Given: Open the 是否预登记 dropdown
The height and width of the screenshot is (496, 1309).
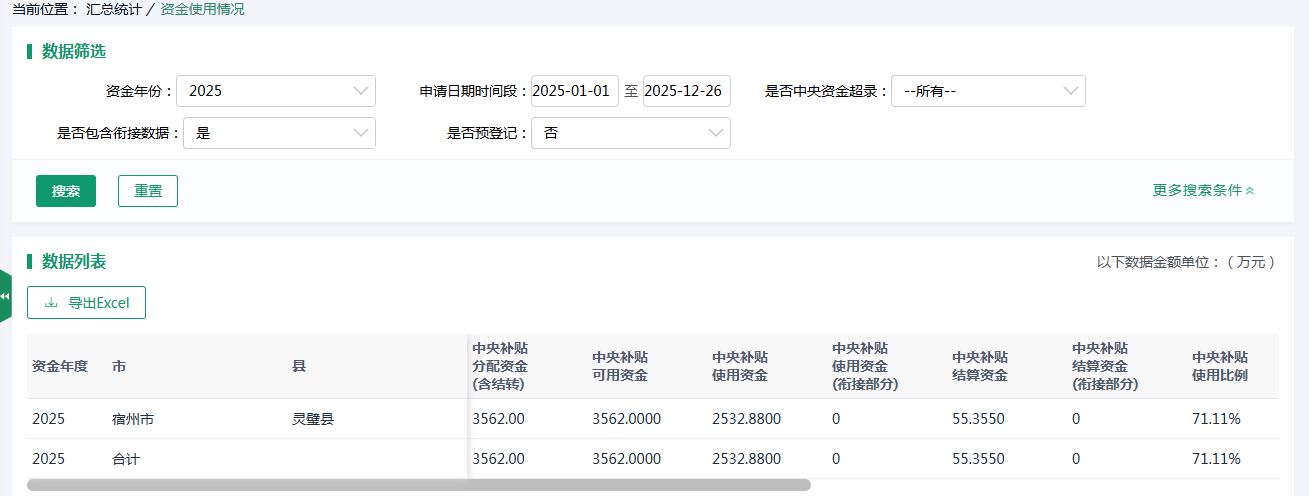Looking at the screenshot, I should (630, 133).
